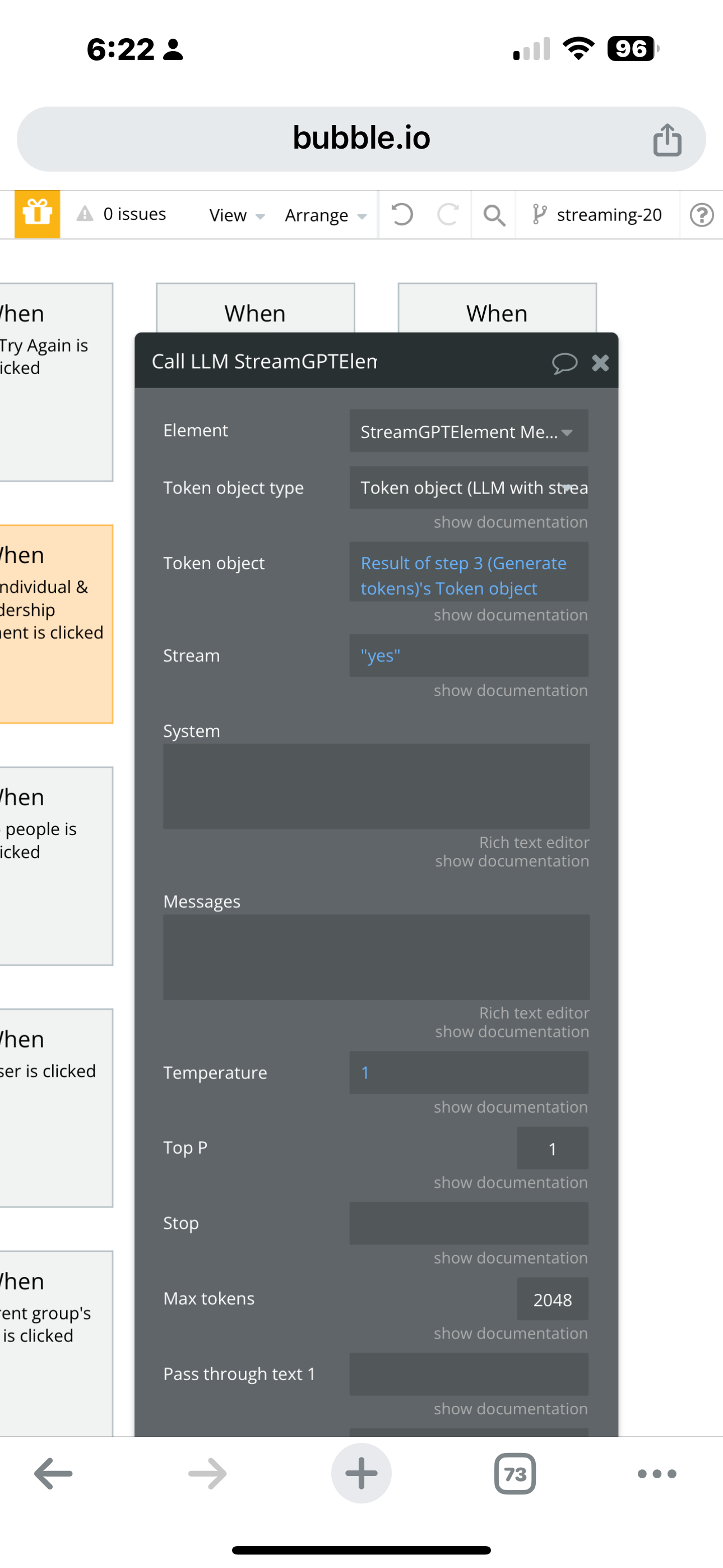Screen dimensions: 723x1568
Task: Click the 0 issues indicator
Action: coord(122,214)
